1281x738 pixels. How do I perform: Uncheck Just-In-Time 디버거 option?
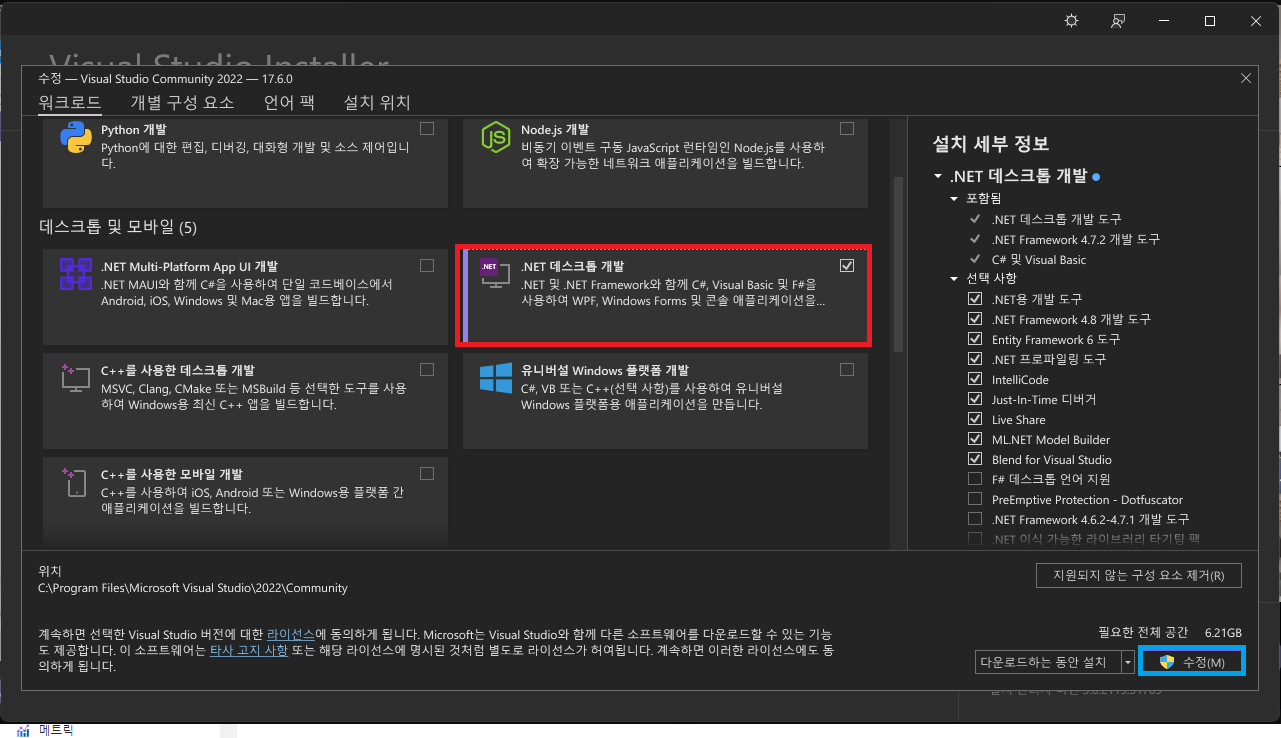coord(975,399)
